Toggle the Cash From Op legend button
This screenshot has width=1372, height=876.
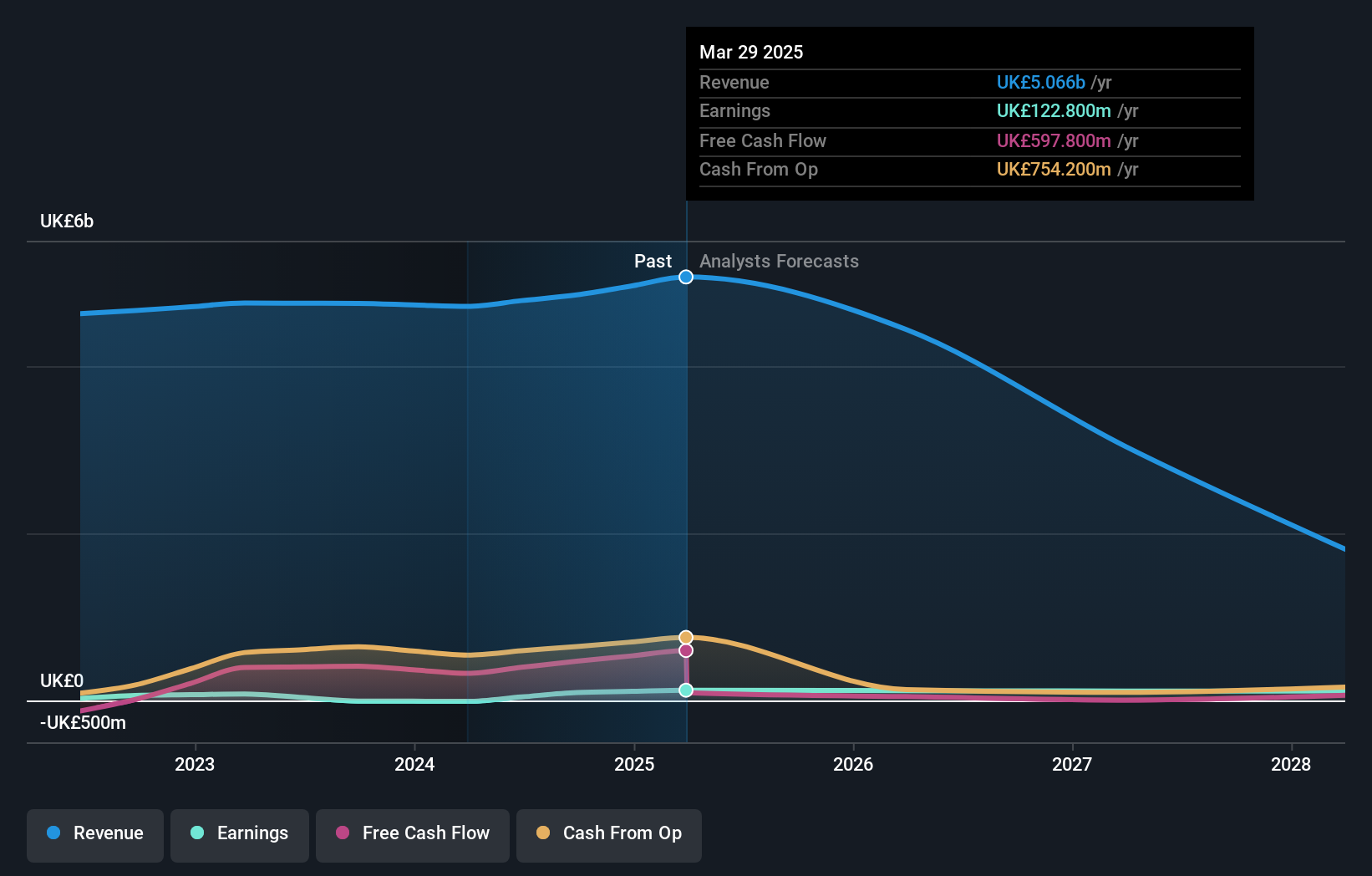point(609,835)
